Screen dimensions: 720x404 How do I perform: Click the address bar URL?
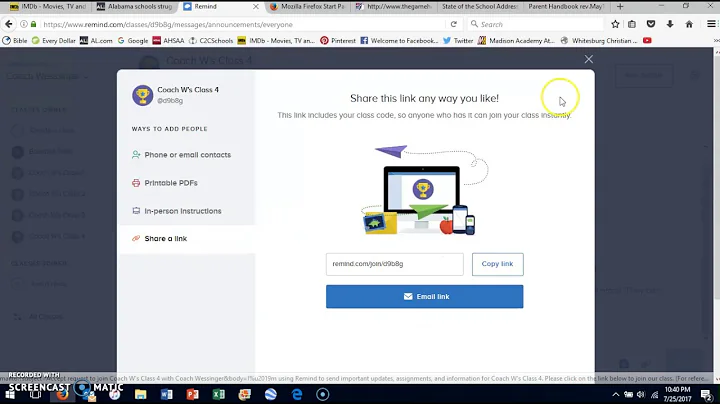tap(168, 24)
